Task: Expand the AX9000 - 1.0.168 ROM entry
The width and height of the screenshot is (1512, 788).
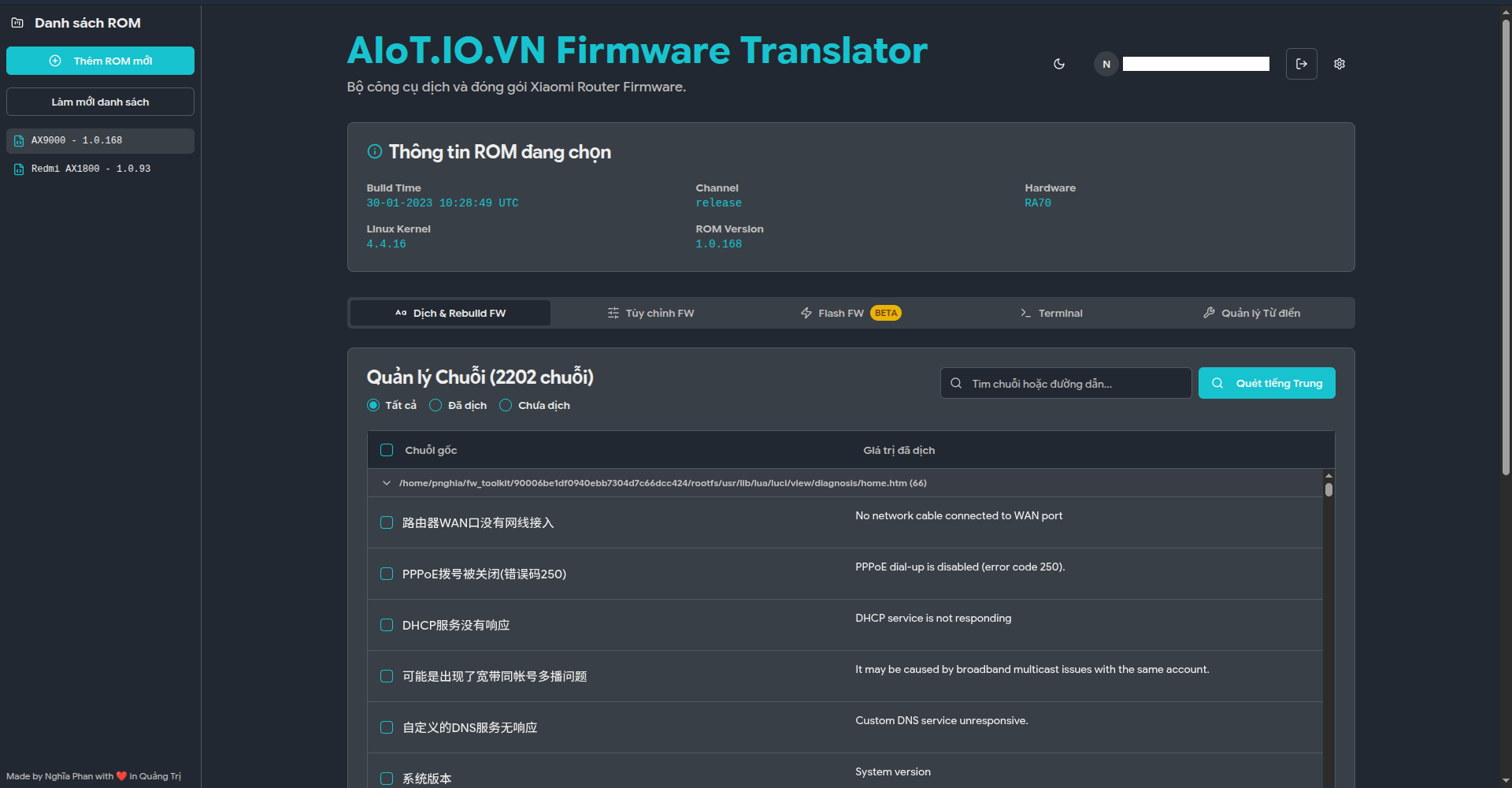Action: (100, 140)
